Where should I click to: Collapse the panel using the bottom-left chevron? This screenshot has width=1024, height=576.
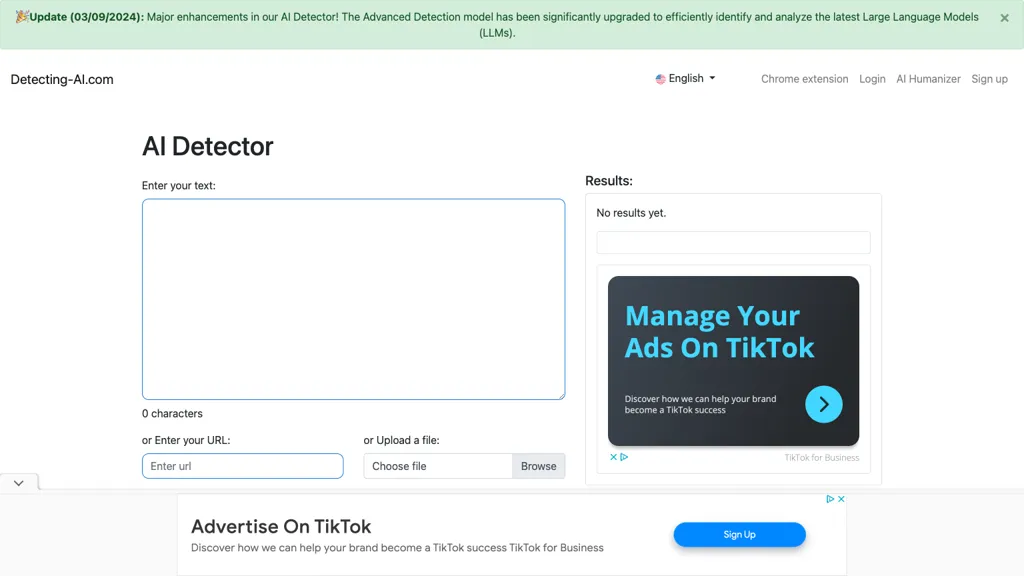click(x=18, y=482)
